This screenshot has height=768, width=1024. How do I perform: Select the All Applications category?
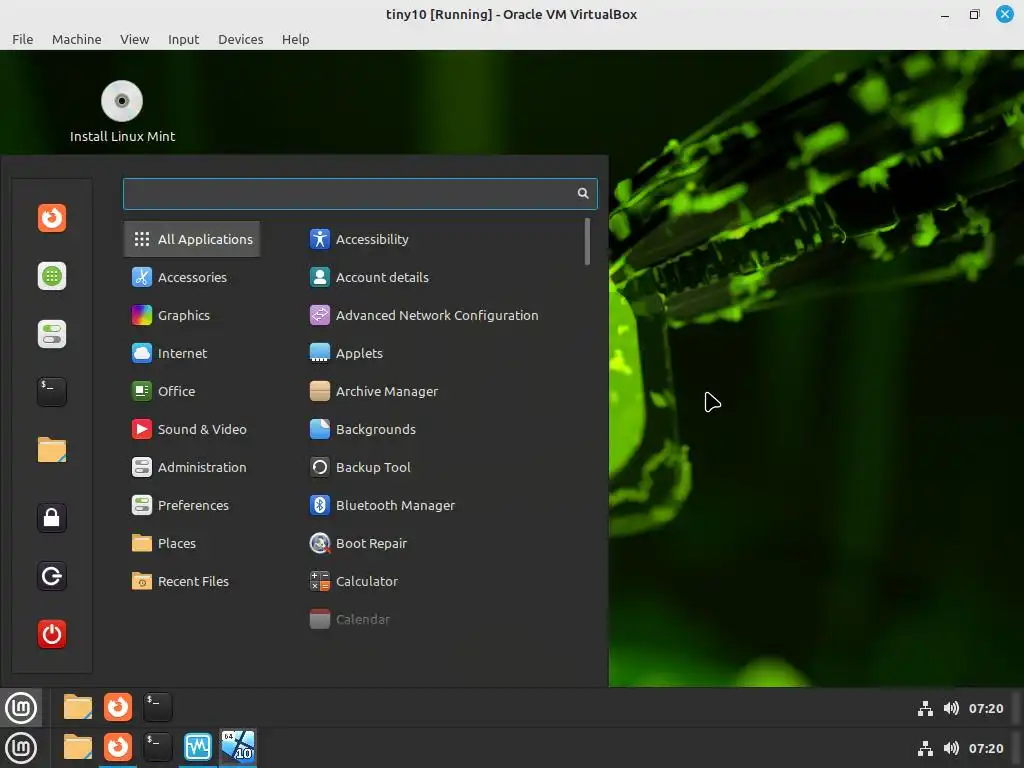[192, 239]
